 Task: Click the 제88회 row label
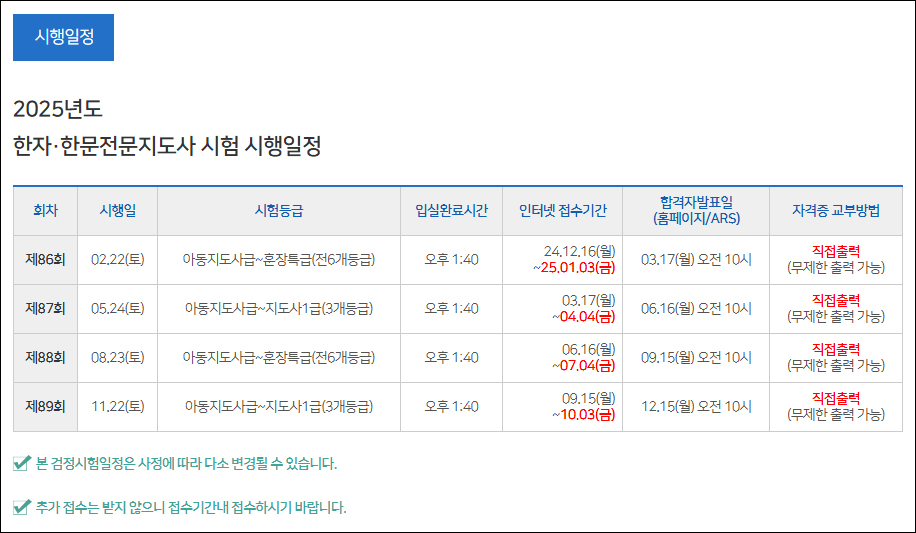[x=46, y=358]
